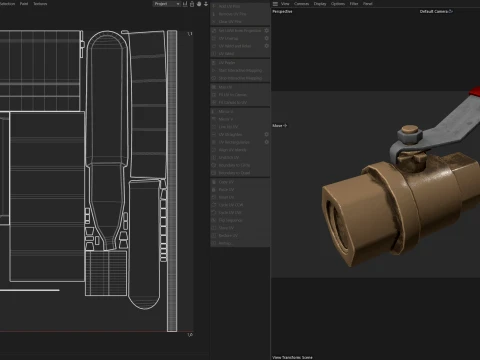Screen dimensions: 480x360
Task: Click the UV Weld and Relax icon
Action: [214, 46]
